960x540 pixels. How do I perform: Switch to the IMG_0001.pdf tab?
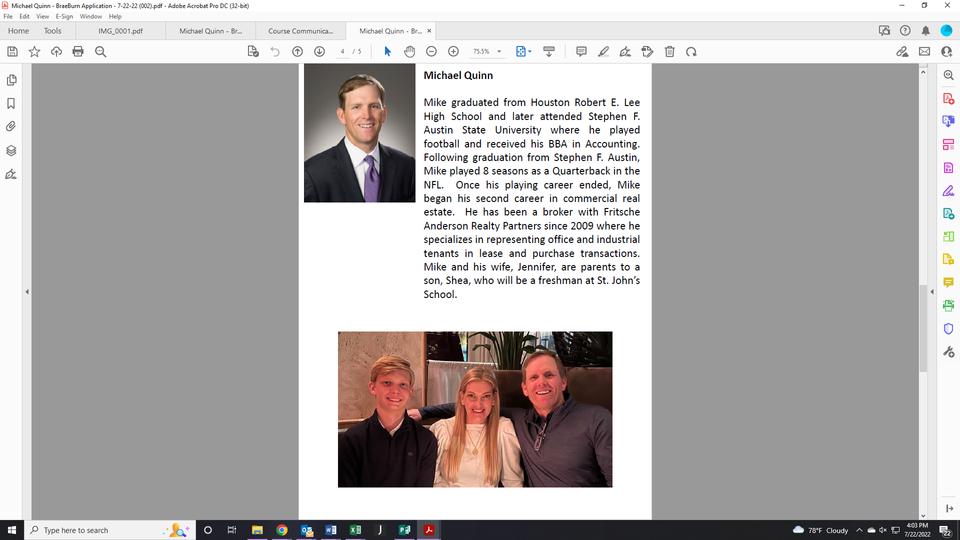coord(121,31)
